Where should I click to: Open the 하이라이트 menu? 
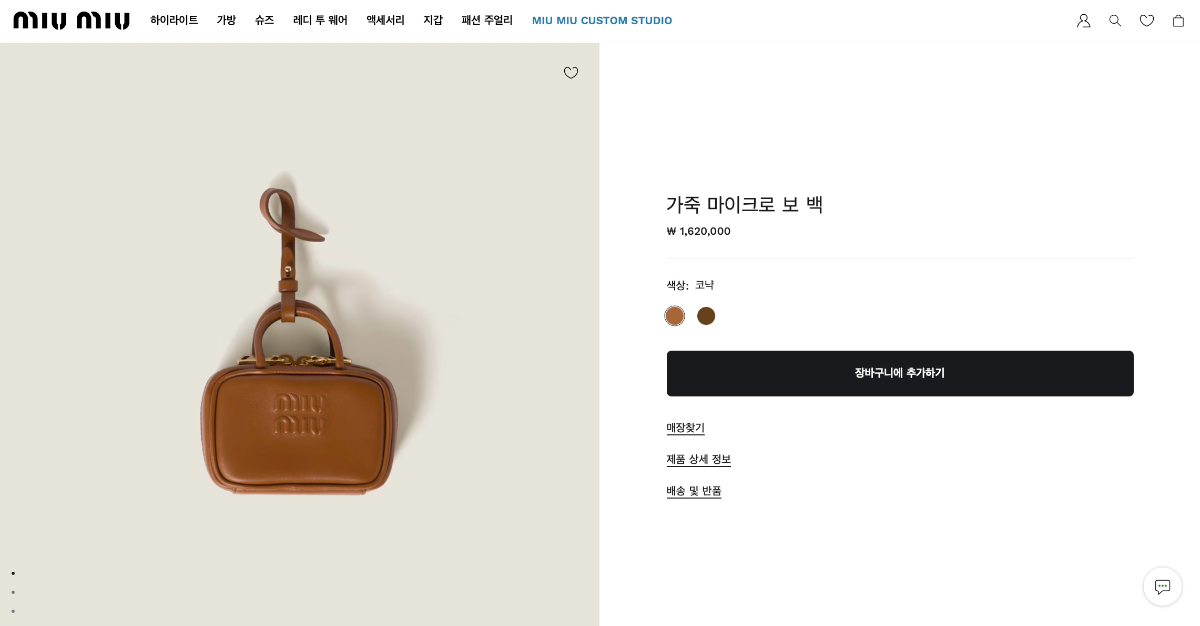pyautogui.click(x=174, y=21)
